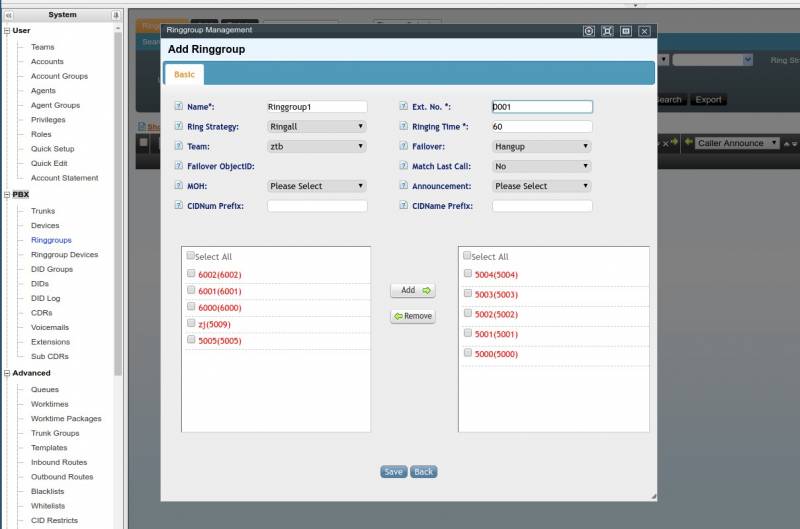Screen dimensions: 800x529
Task: Check the 6002(6002) device checkbox
Action: 190,274
